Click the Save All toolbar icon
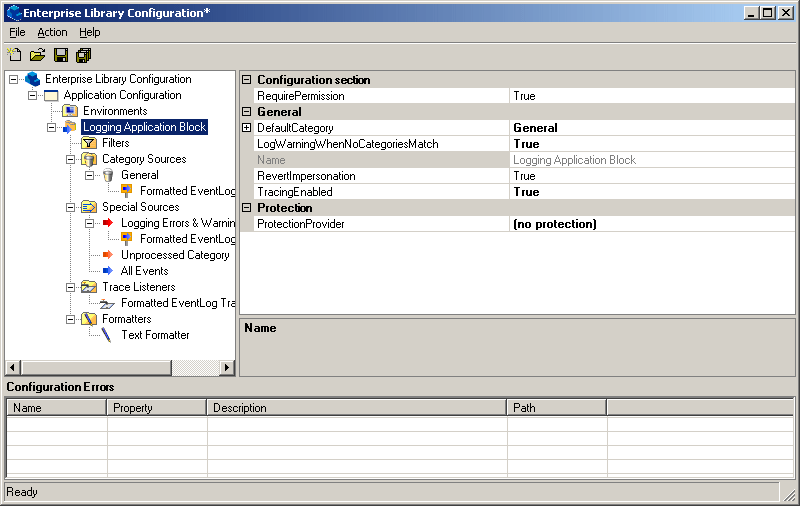Screen dimensions: 800x506 (84, 55)
